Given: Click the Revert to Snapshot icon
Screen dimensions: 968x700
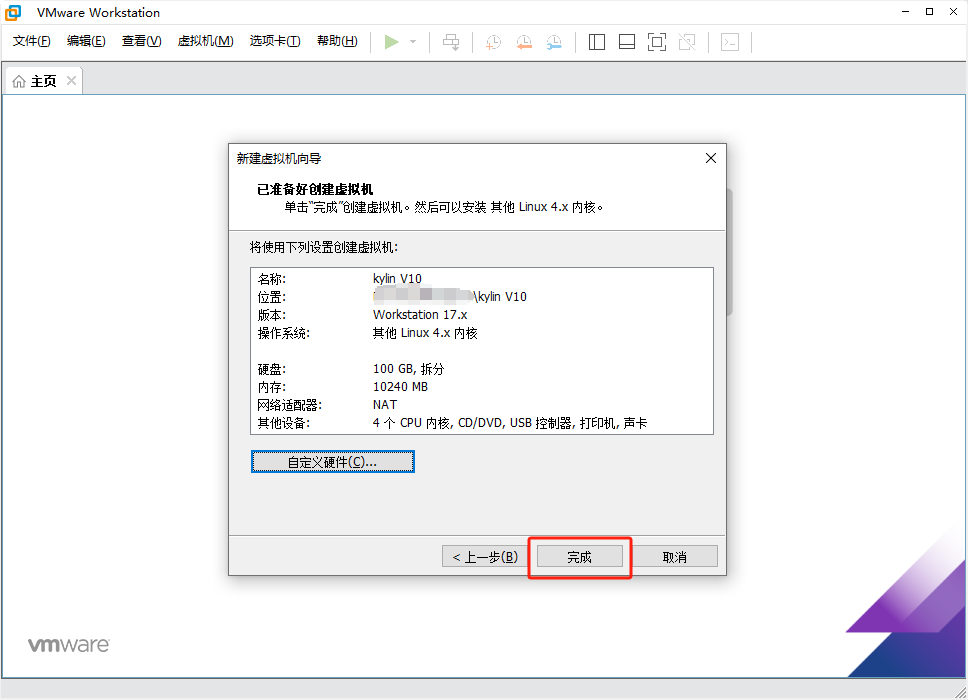Looking at the screenshot, I should [x=524, y=42].
